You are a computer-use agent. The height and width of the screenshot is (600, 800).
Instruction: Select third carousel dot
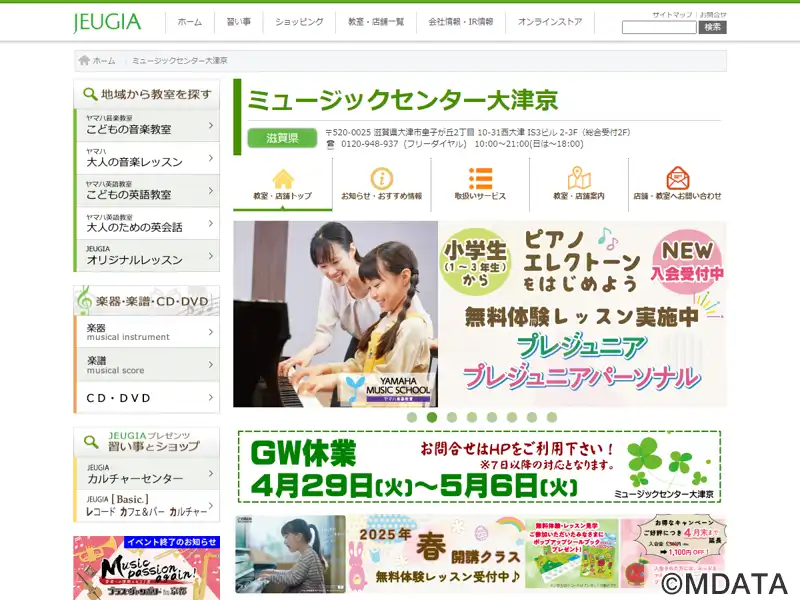point(452,417)
